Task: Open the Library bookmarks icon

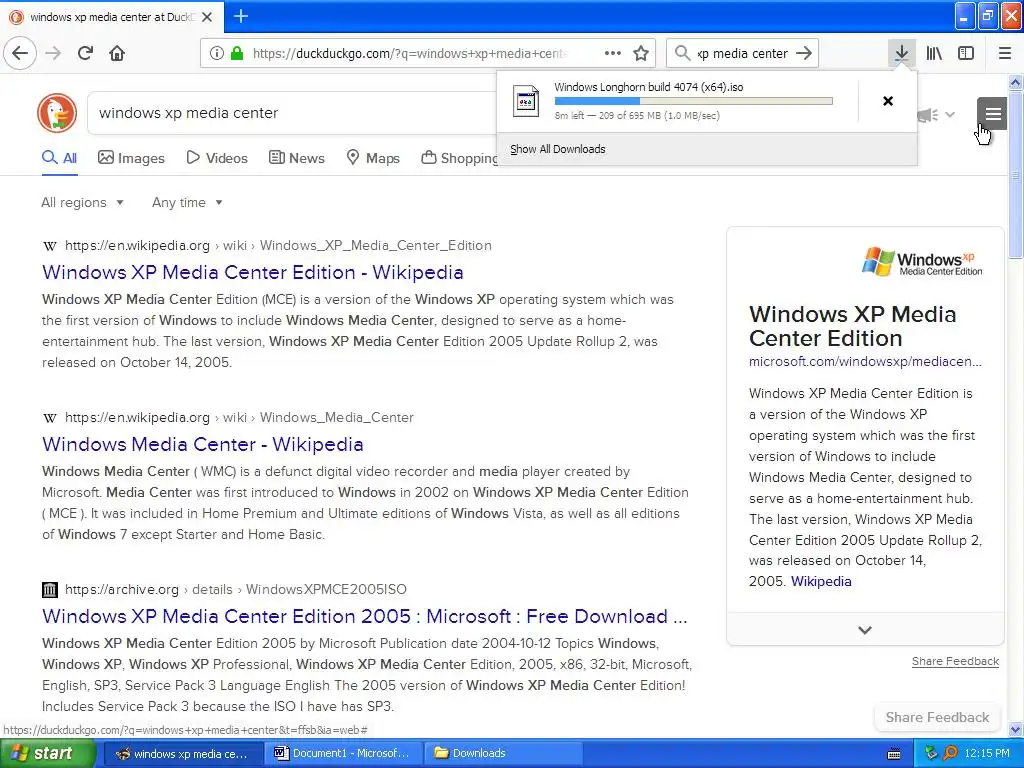Action: (x=934, y=54)
